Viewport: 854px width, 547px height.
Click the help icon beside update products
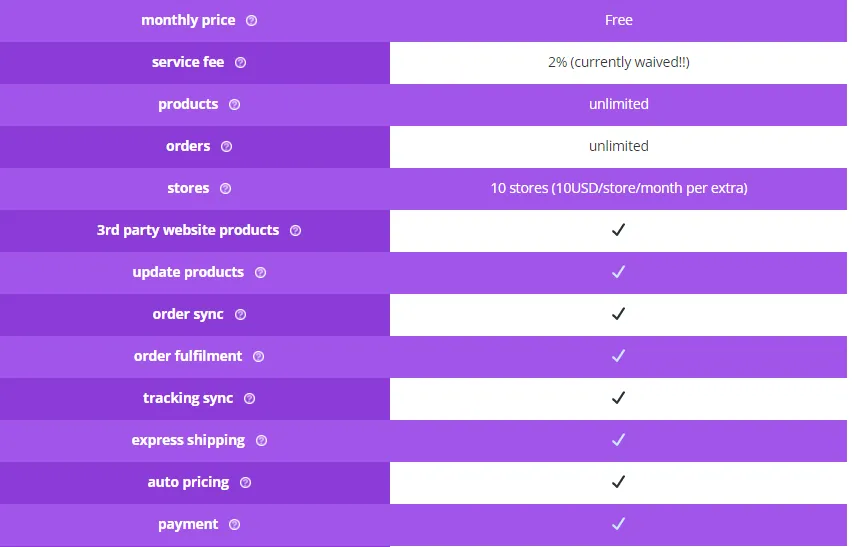[x=260, y=272]
